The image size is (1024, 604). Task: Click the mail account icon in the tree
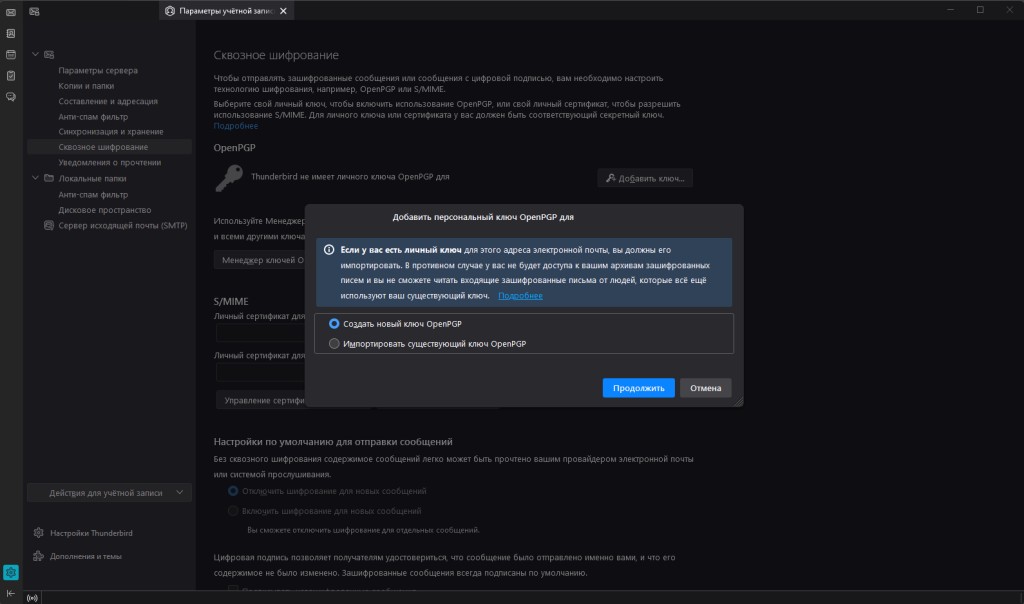(x=49, y=54)
